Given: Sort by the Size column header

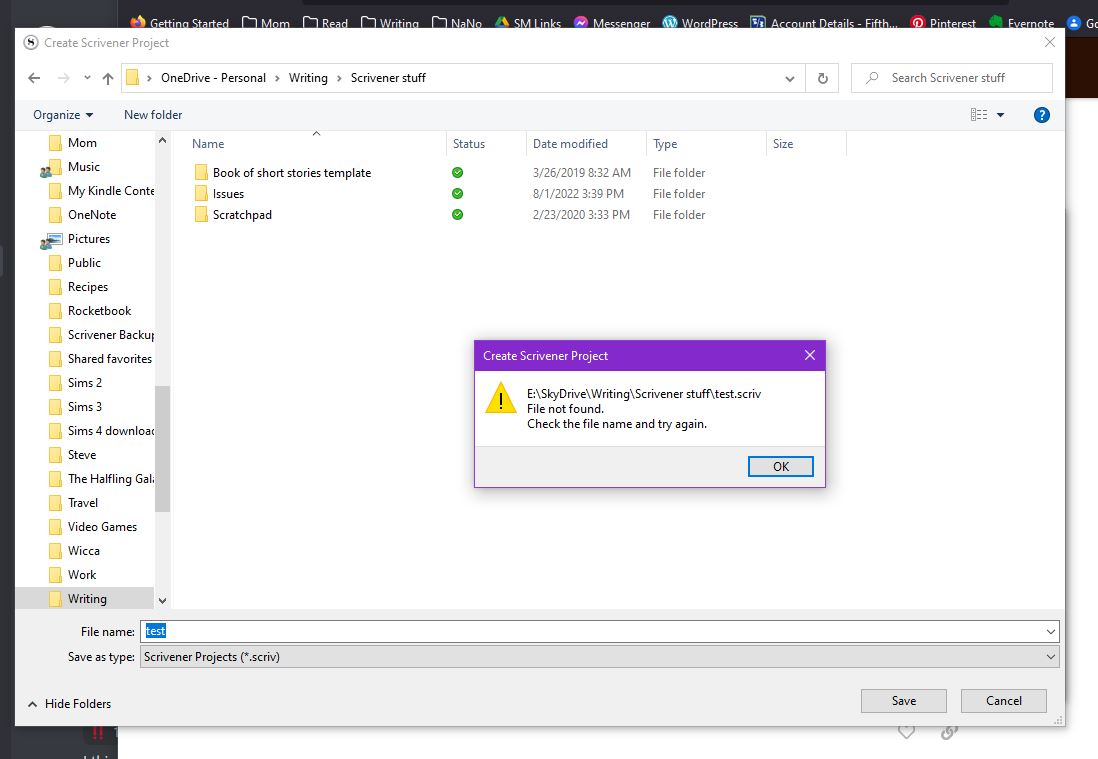Looking at the screenshot, I should tap(783, 144).
